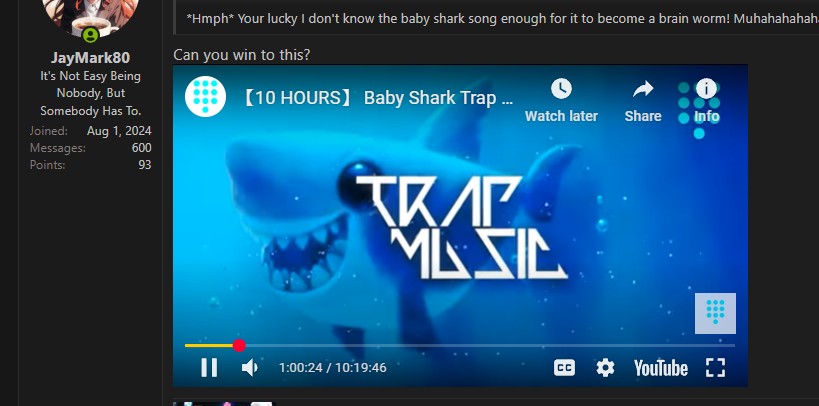Click JayMark80's profile avatar
Image resolution: width=819 pixels, height=406 pixels.
(x=90, y=16)
